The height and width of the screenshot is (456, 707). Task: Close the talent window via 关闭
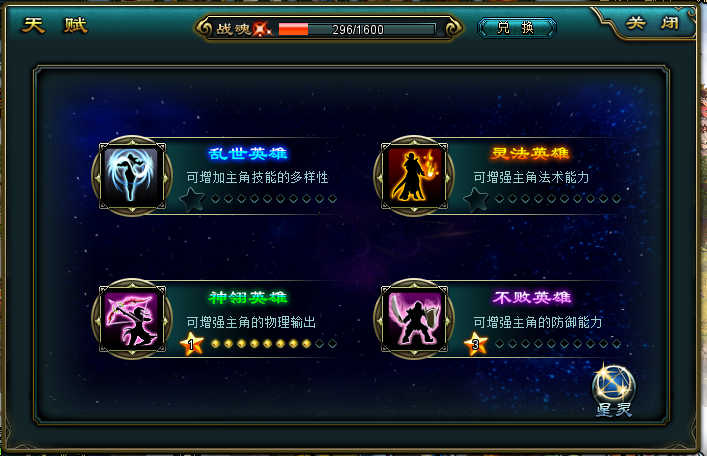tap(653, 23)
